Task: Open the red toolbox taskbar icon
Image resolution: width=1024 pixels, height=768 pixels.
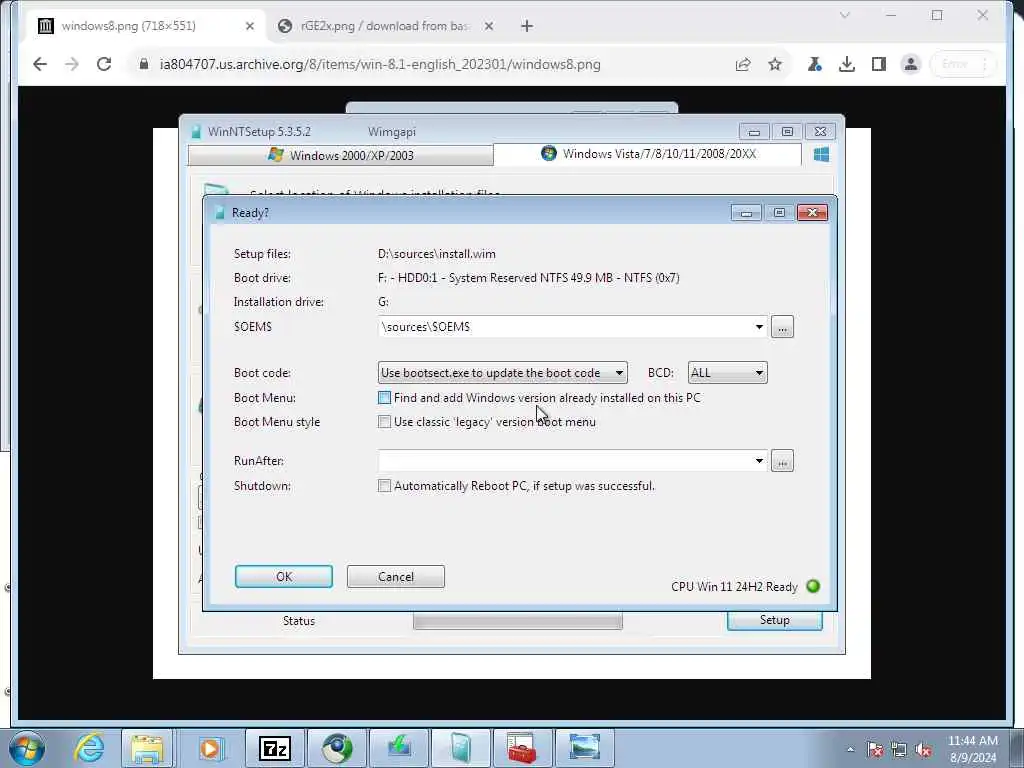Action: tap(522, 748)
